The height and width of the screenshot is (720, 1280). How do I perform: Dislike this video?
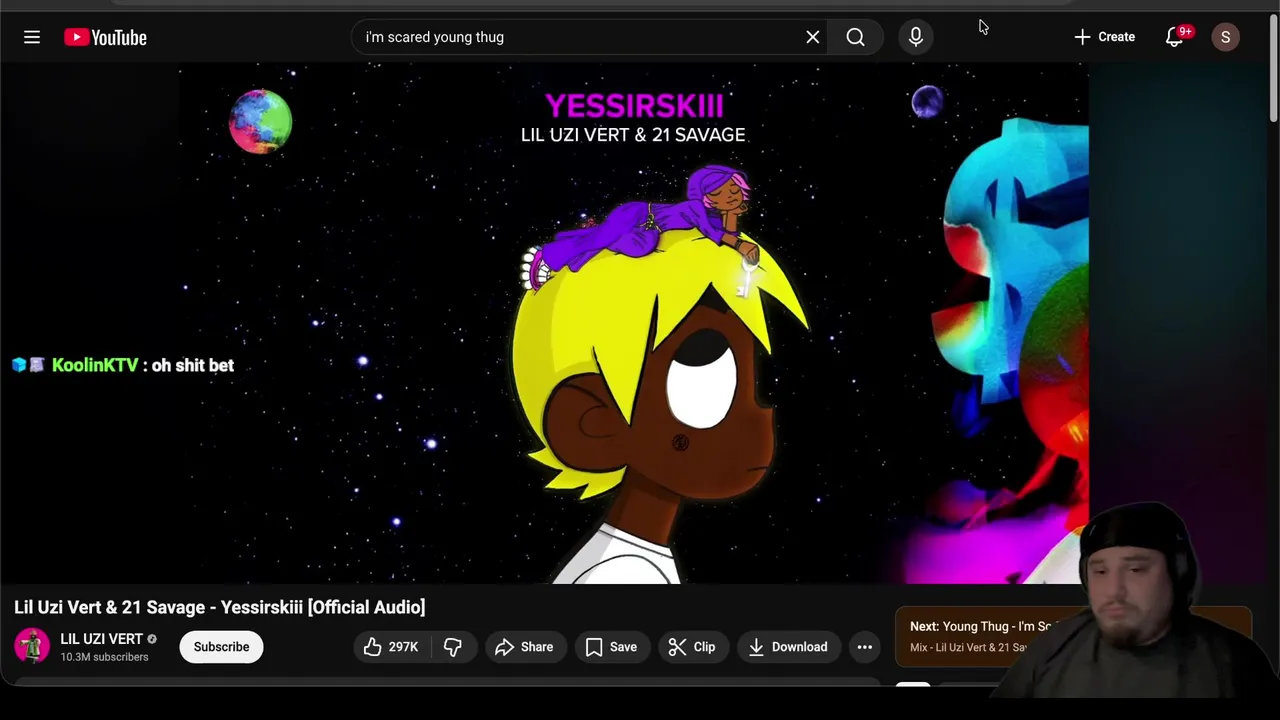coord(453,647)
